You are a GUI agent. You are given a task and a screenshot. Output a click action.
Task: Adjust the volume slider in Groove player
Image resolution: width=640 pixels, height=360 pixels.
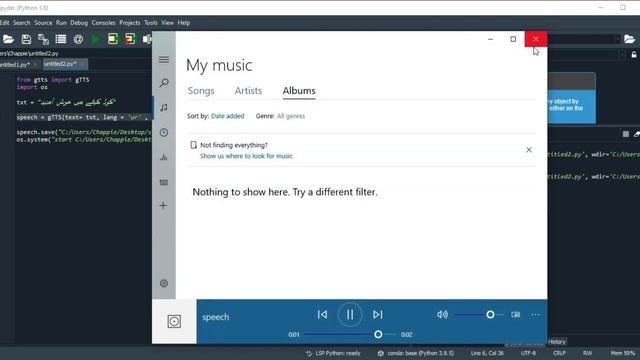(479, 314)
